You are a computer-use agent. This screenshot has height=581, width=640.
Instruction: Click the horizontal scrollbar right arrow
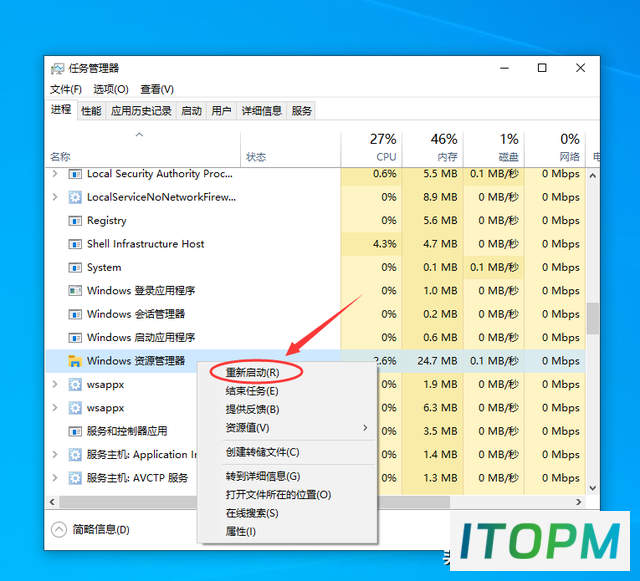[x=579, y=502]
